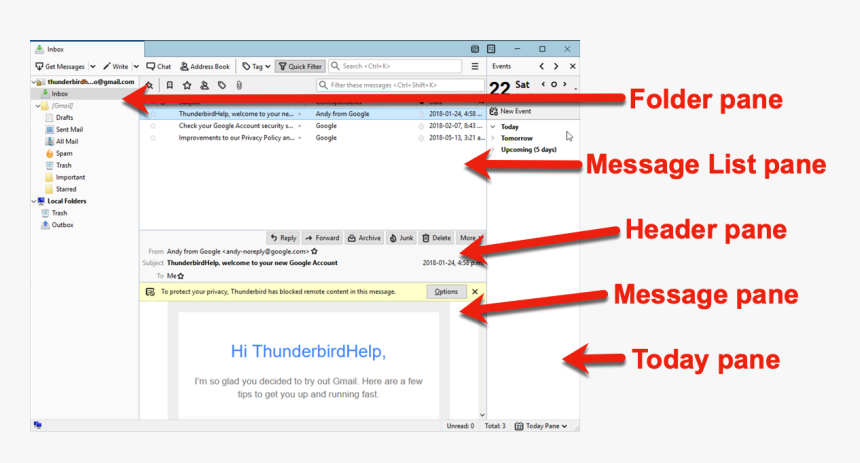
Task: Close the Today pane with X
Action: click(573, 66)
